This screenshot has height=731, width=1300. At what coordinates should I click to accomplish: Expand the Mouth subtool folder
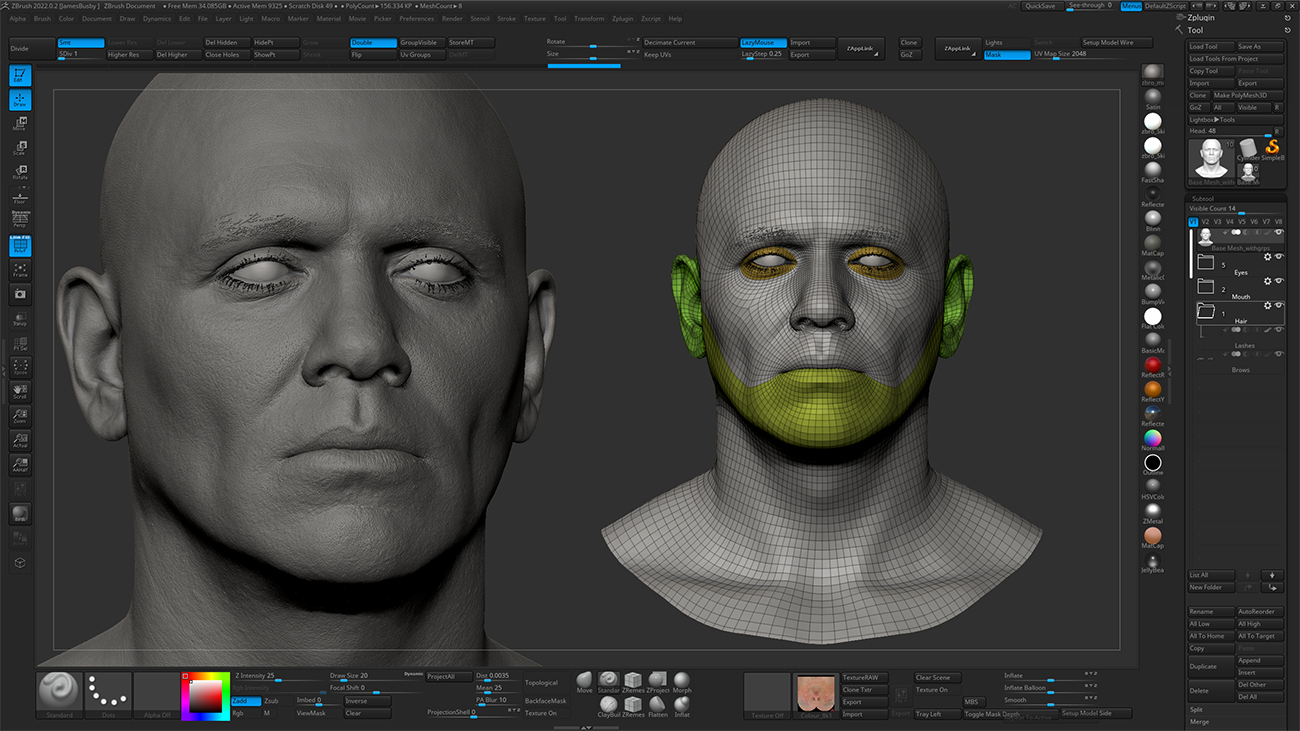[1206, 288]
